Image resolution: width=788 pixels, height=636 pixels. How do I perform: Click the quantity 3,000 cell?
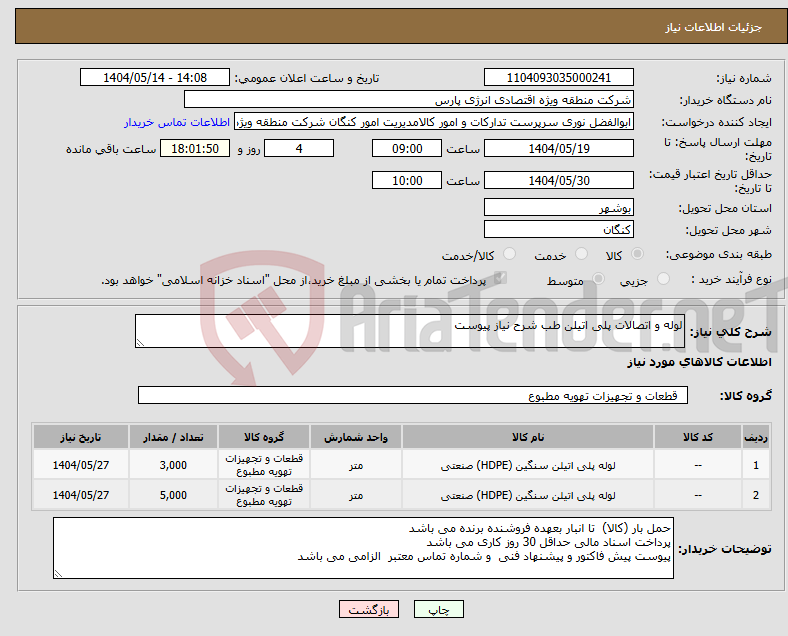tap(173, 465)
